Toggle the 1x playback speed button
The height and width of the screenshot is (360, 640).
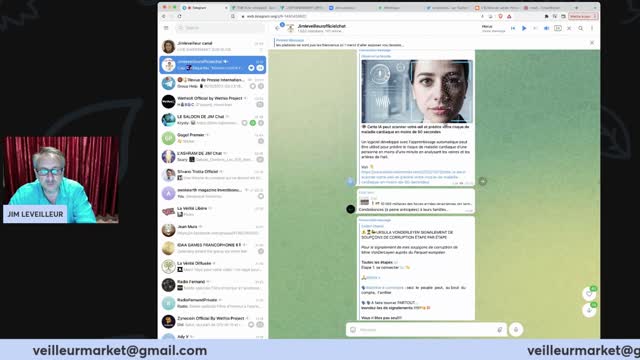(558, 28)
